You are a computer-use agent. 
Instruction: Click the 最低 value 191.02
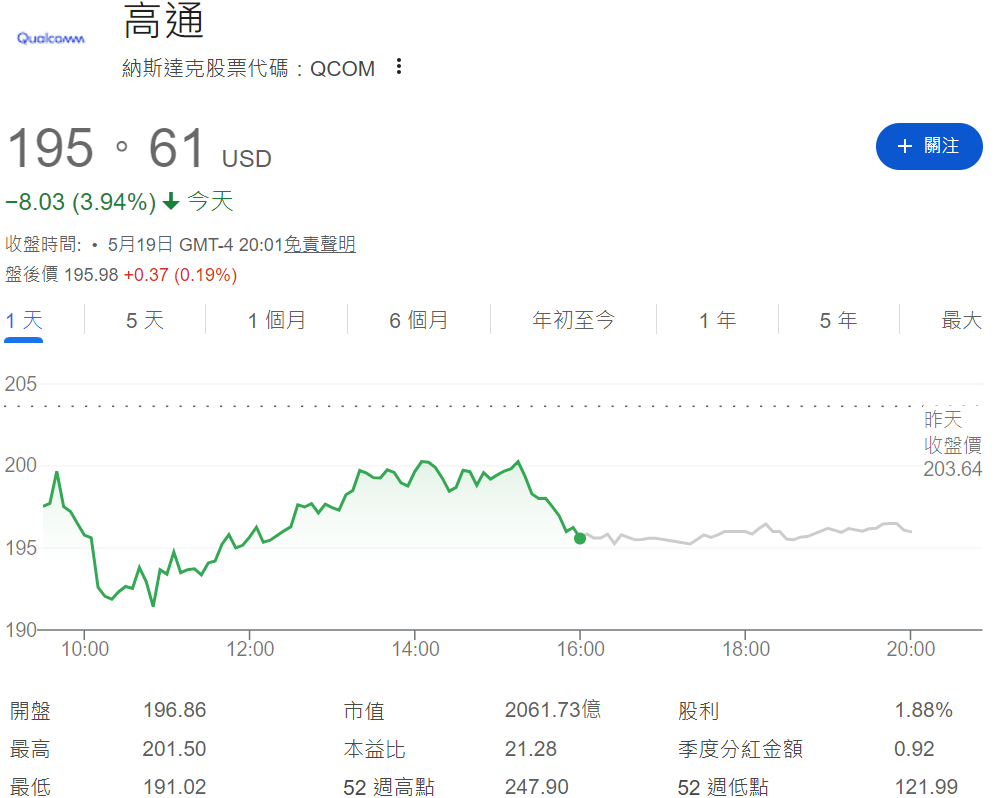pos(174,786)
